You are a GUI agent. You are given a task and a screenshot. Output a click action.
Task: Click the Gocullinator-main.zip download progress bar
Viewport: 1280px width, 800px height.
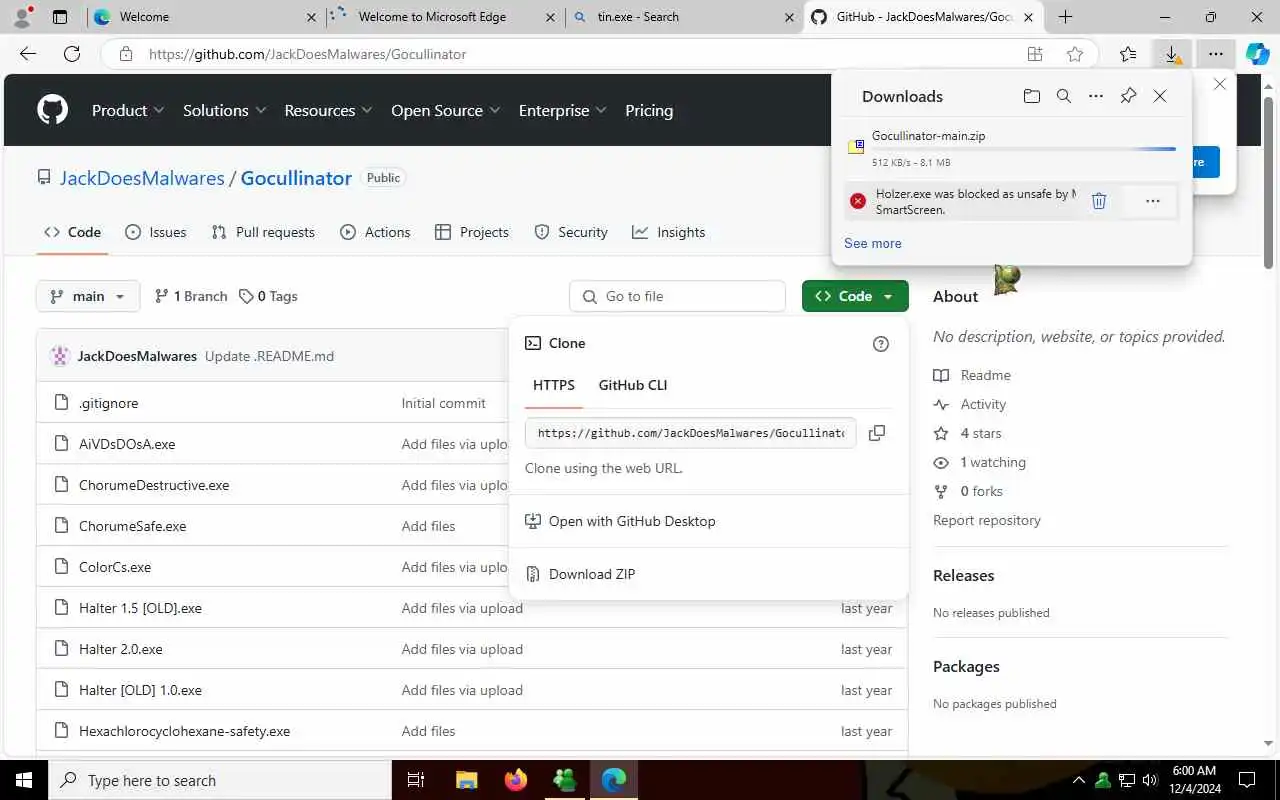pyautogui.click(x=1024, y=149)
